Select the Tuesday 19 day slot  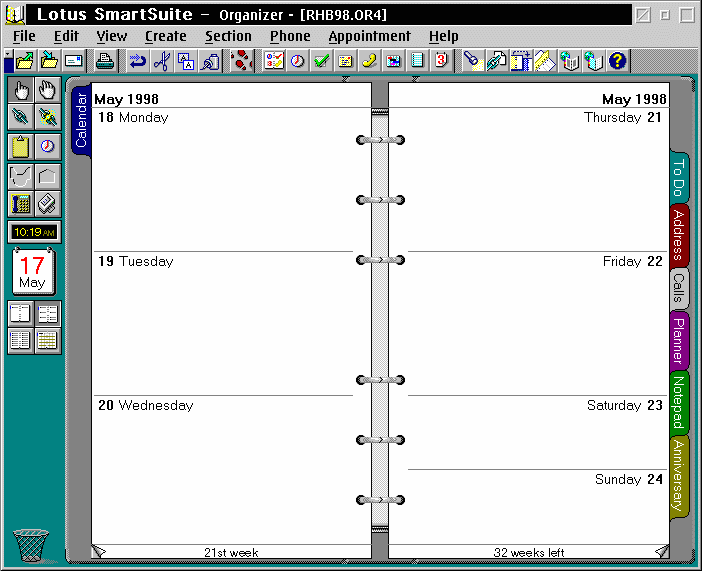pyautogui.click(x=222, y=320)
